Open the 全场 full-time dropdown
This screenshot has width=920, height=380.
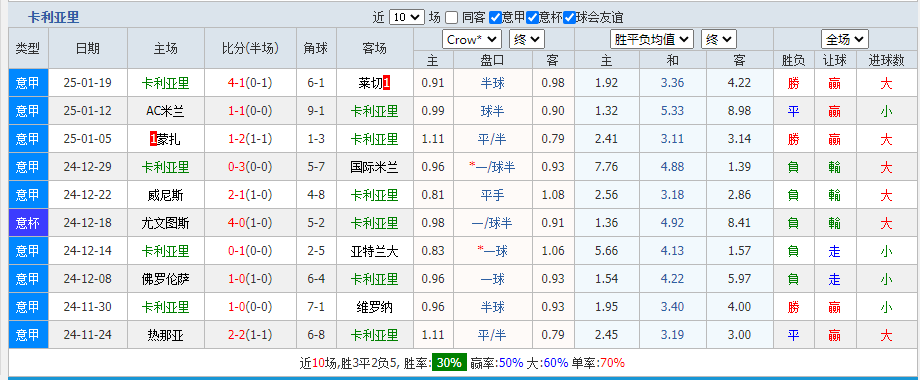(844, 40)
